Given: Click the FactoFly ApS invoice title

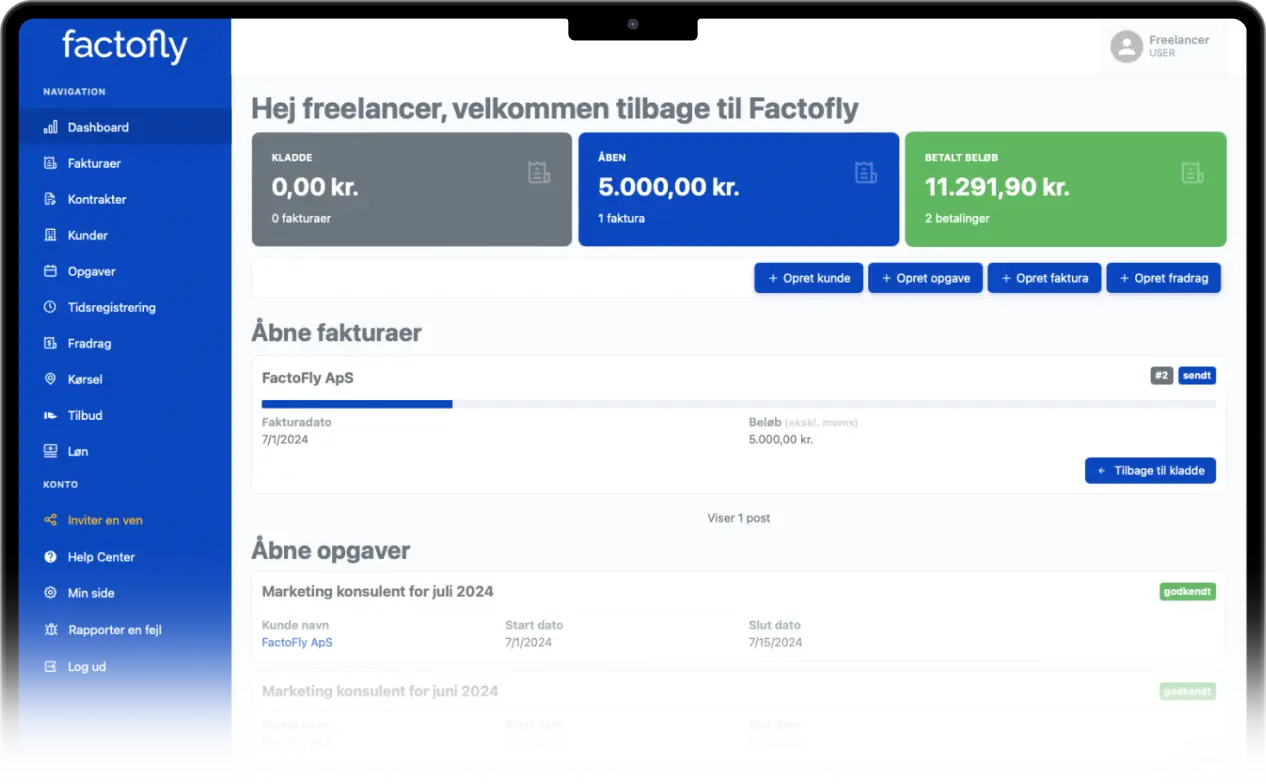Looking at the screenshot, I should 308,378.
